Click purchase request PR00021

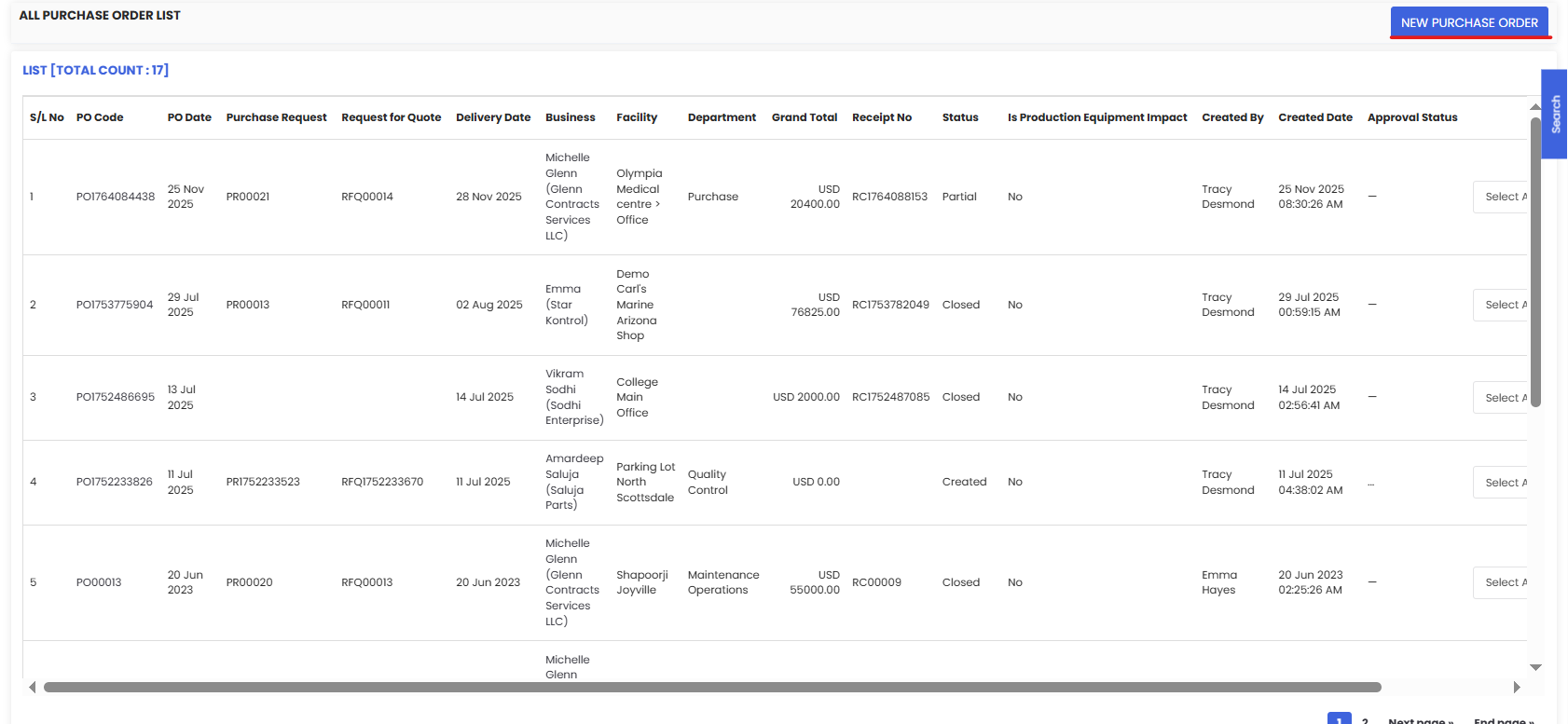pyautogui.click(x=248, y=197)
